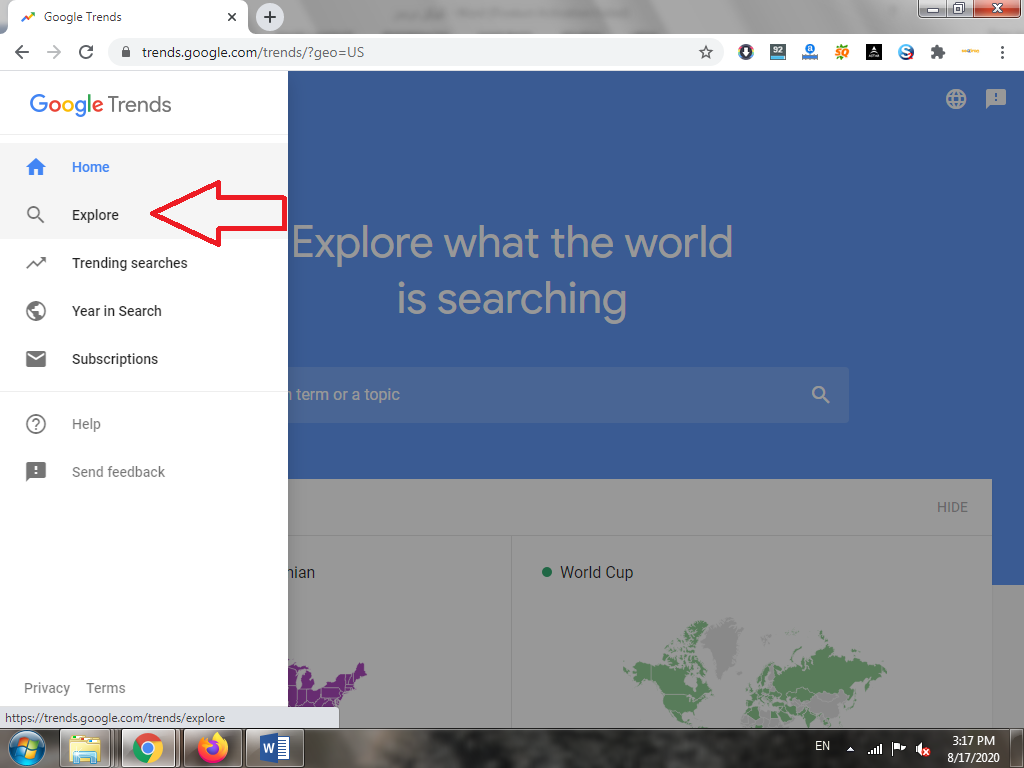This screenshot has width=1024, height=768.
Task: Click the blue 'a' badge extension icon
Action: click(810, 52)
